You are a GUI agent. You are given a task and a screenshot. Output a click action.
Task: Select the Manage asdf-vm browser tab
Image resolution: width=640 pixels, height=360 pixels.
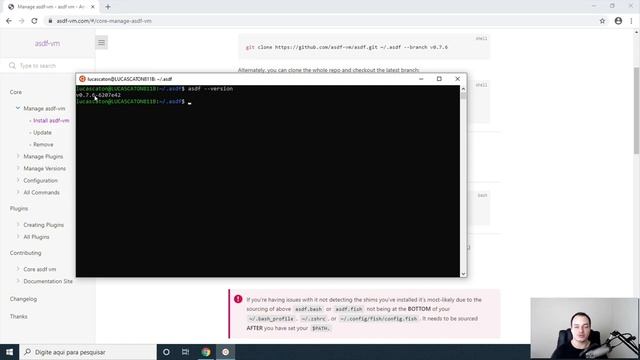click(x=51, y=7)
